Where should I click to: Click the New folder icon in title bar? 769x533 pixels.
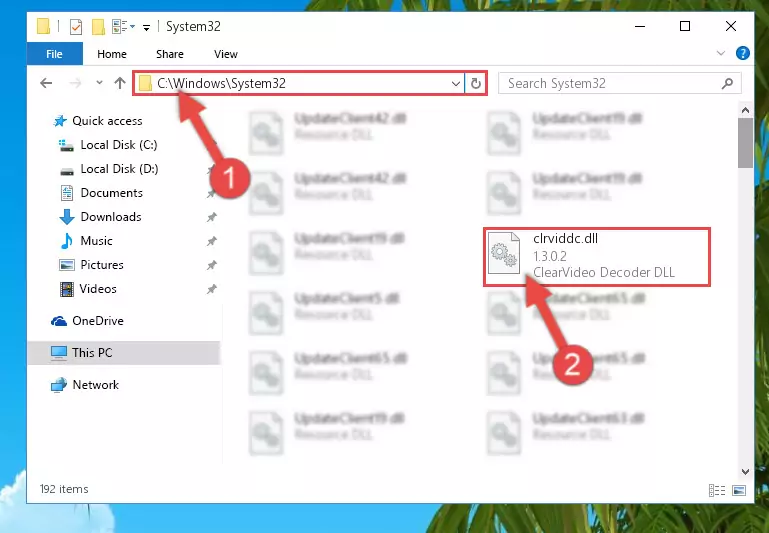click(x=98, y=26)
